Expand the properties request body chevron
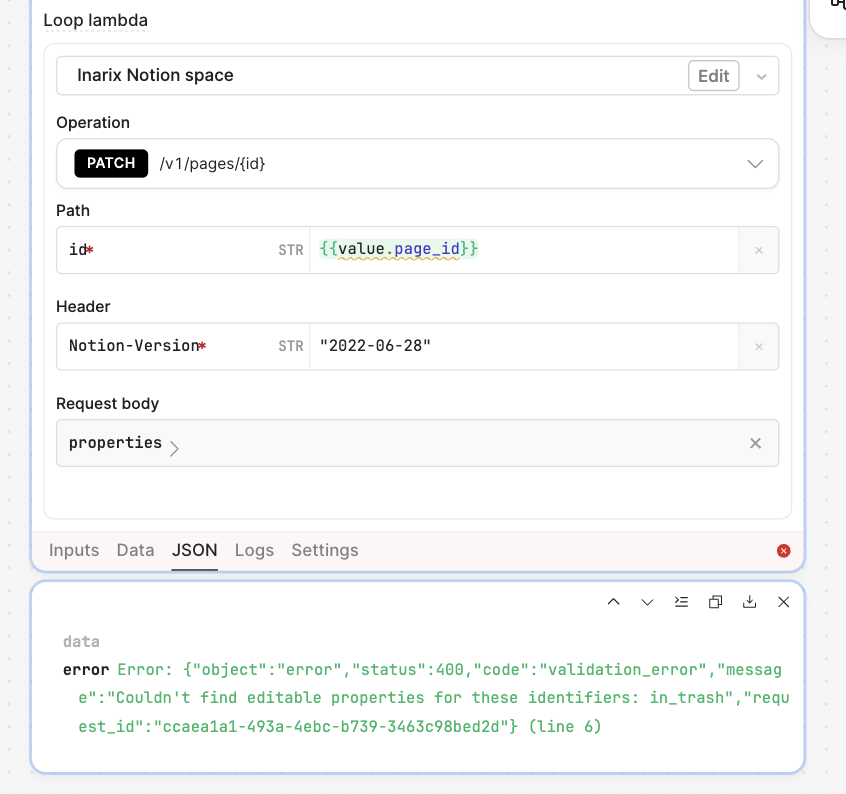This screenshot has width=846, height=794. 175,449
